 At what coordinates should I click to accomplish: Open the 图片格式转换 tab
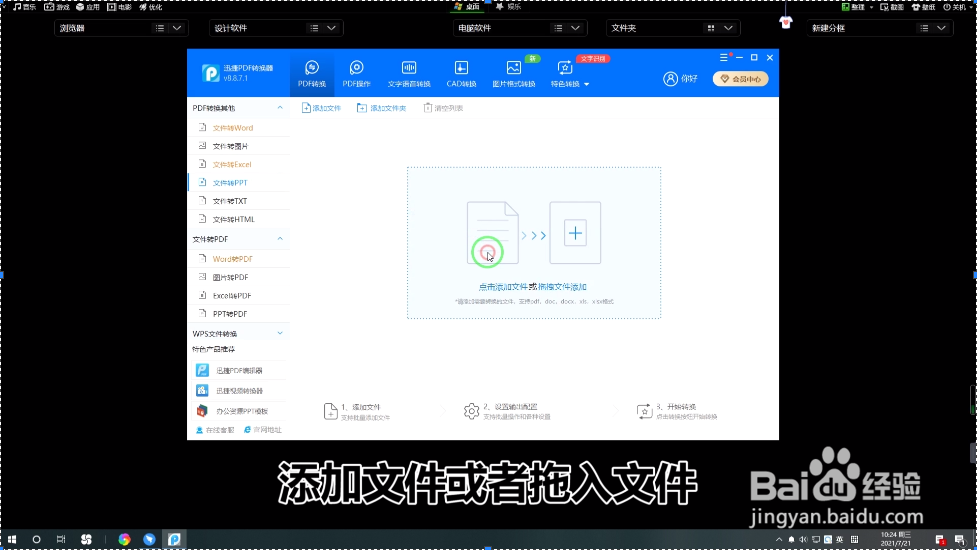click(x=513, y=73)
